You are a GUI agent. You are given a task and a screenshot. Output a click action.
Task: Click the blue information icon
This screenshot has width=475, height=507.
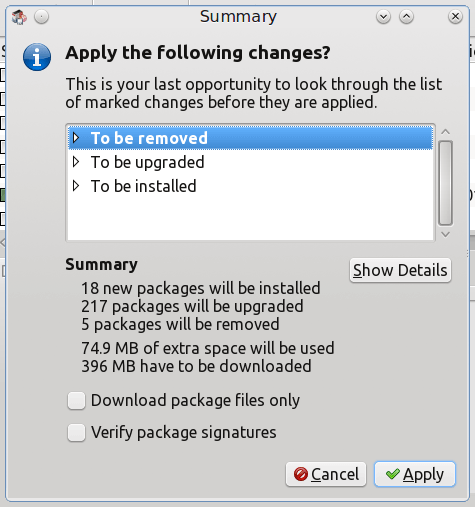[37, 57]
